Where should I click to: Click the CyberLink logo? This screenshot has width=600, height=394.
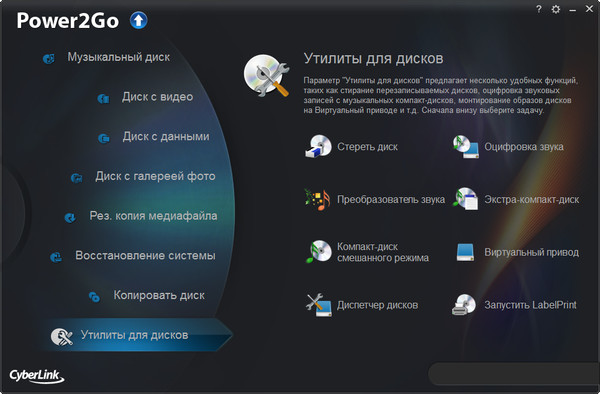(x=37, y=376)
